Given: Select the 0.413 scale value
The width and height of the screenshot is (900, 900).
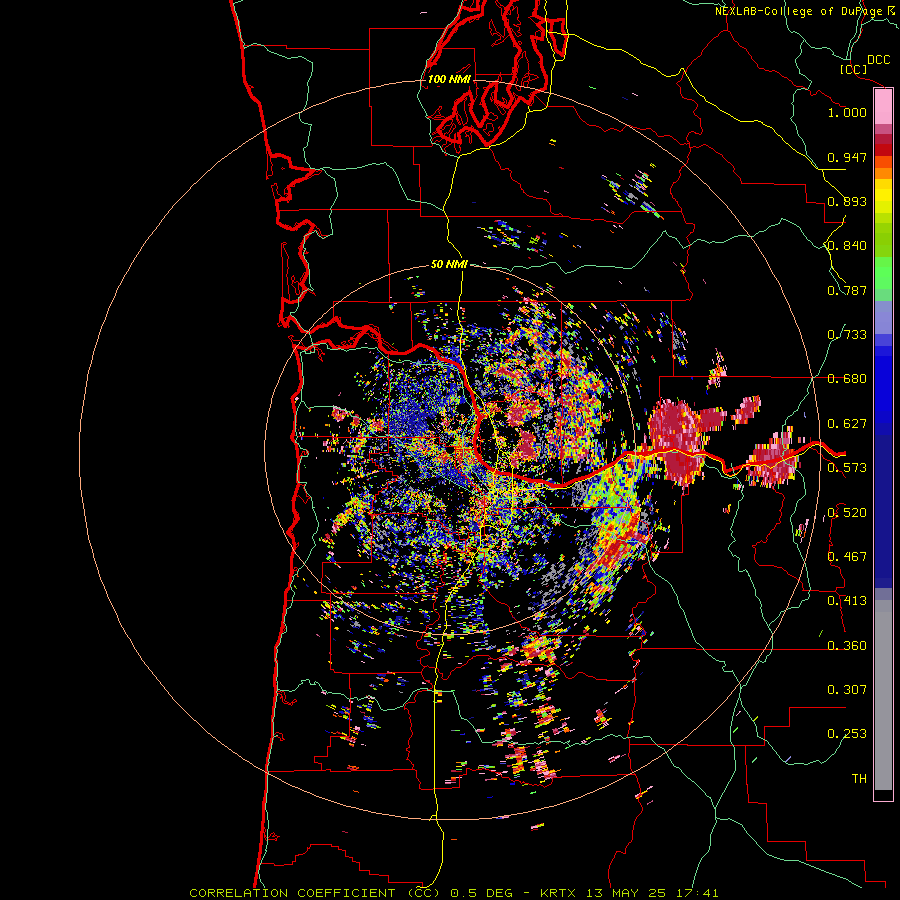Looking at the screenshot, I should click(847, 601).
